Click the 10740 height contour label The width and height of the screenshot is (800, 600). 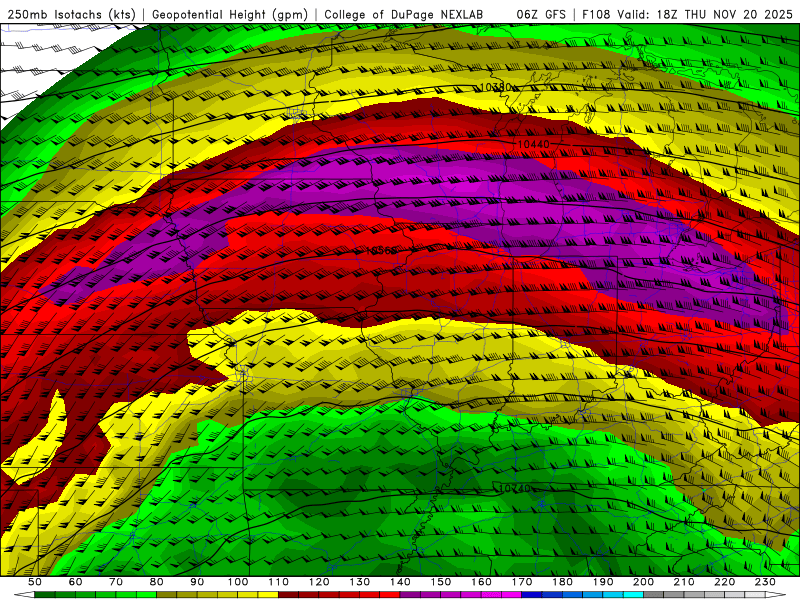[514, 488]
